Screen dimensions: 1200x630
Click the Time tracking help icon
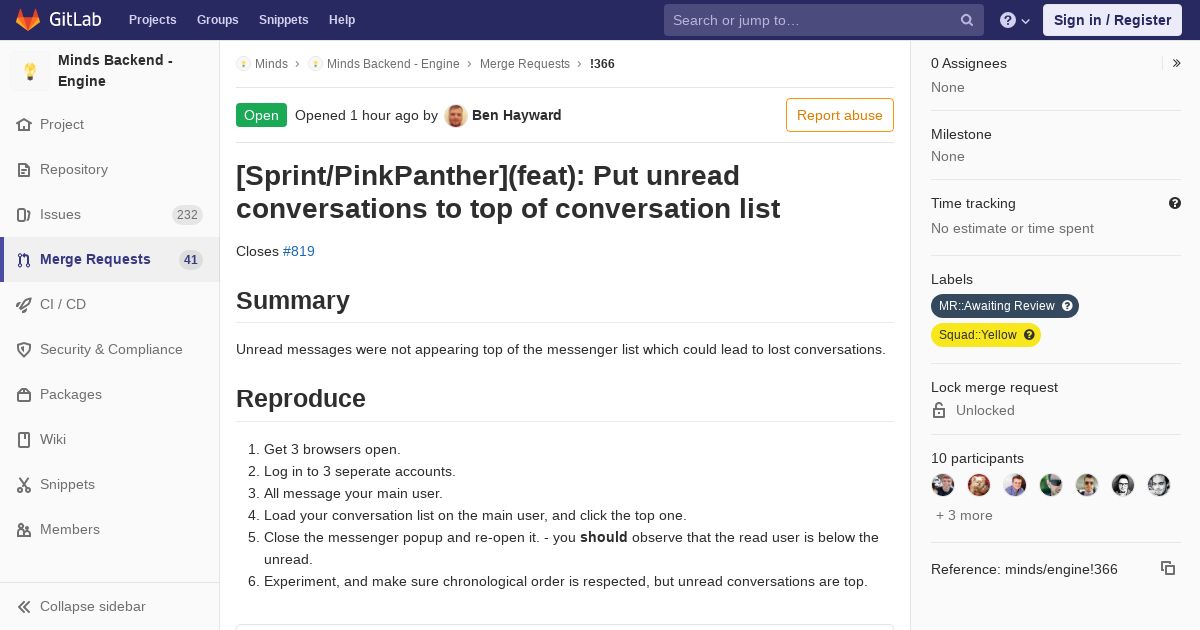tap(1175, 203)
